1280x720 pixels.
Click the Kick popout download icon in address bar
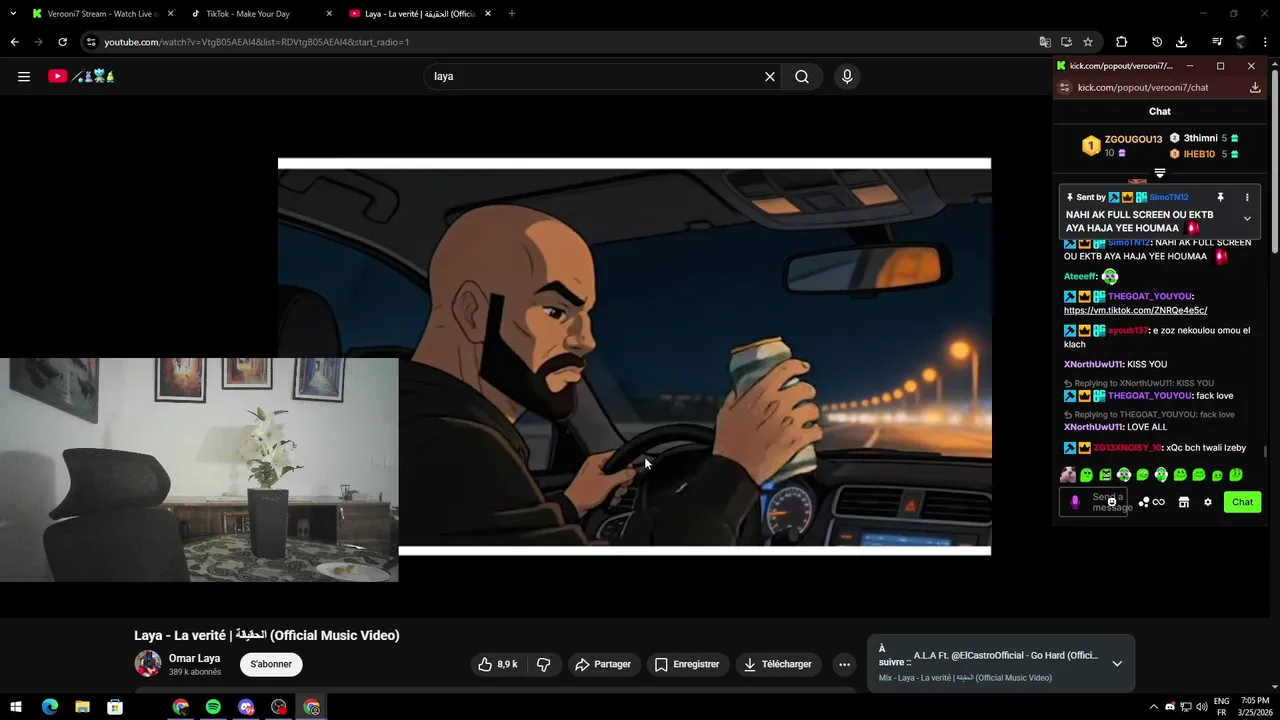pyautogui.click(x=1255, y=87)
